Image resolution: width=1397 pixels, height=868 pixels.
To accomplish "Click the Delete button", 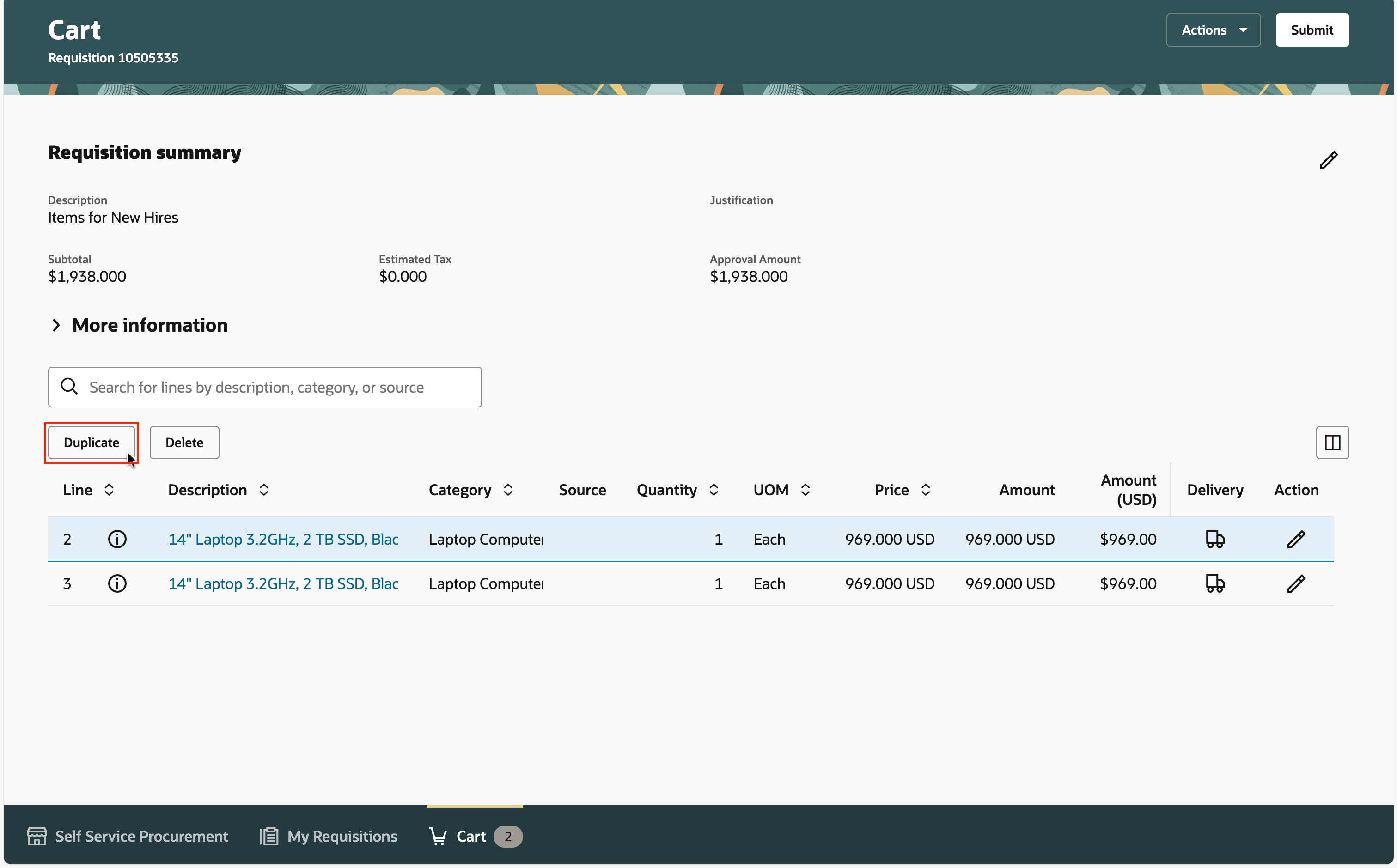I will pos(184,443).
